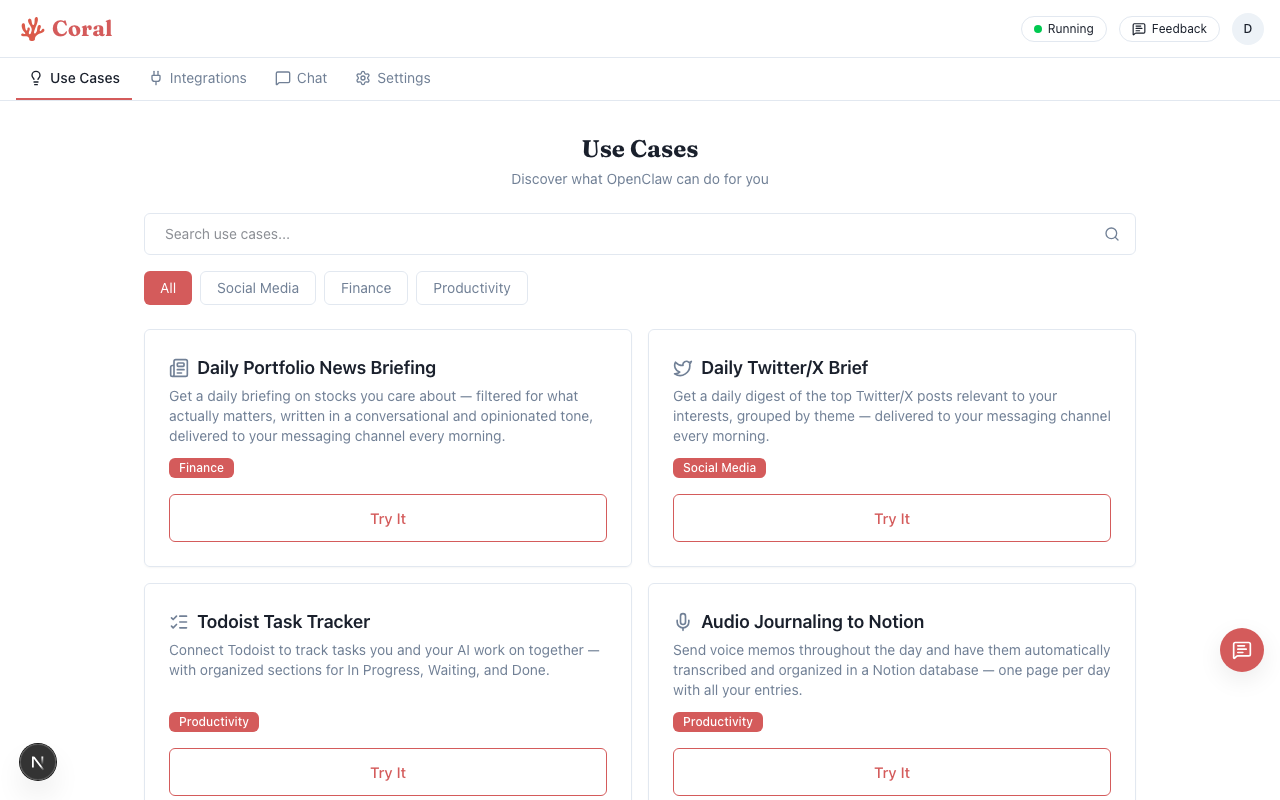Enable the Finance filter
The image size is (1280, 800).
click(366, 288)
